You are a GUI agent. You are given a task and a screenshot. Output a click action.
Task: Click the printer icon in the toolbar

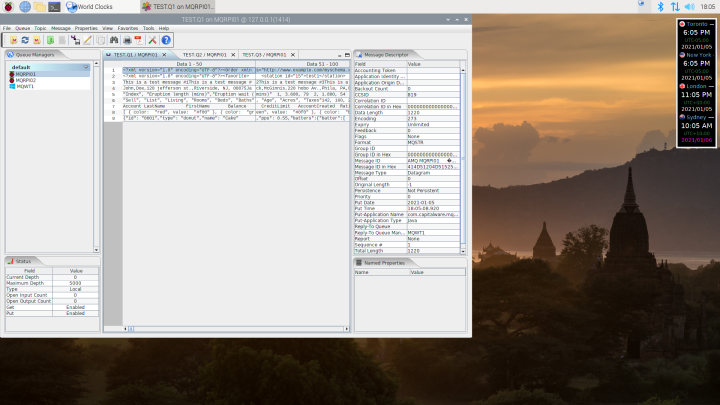(x=127, y=40)
